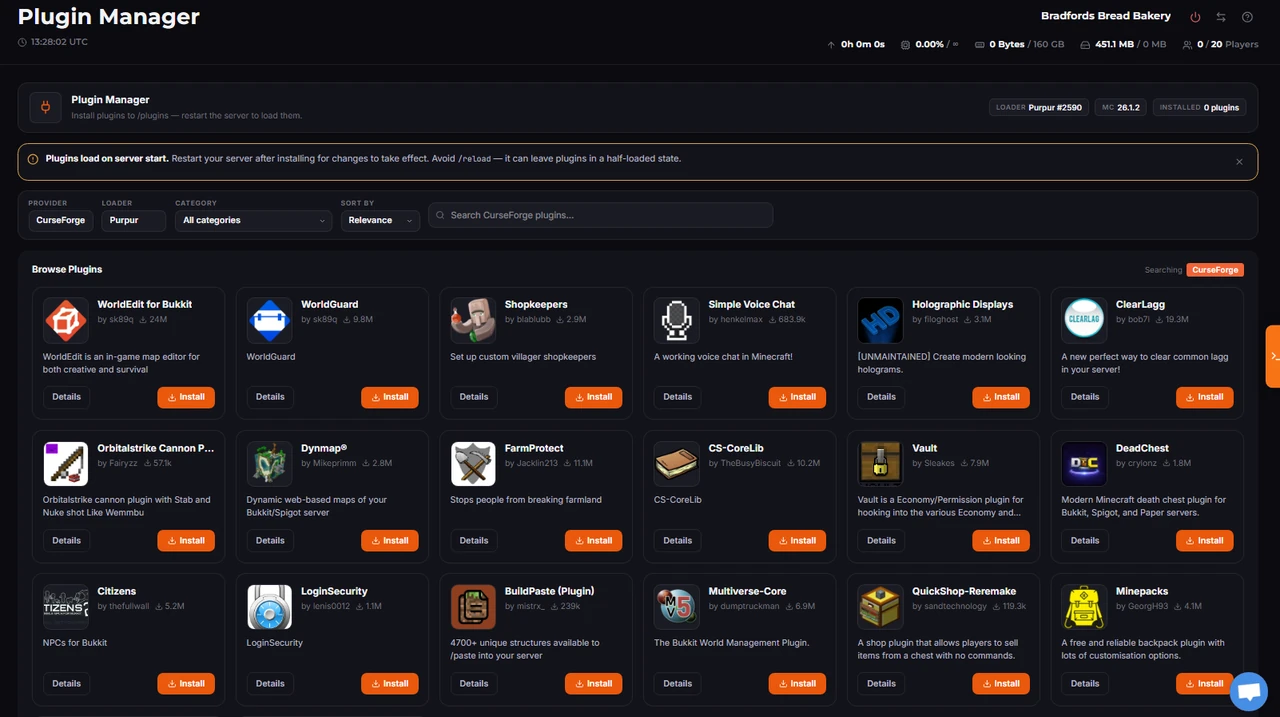Open the help question mark icon

(x=1247, y=17)
